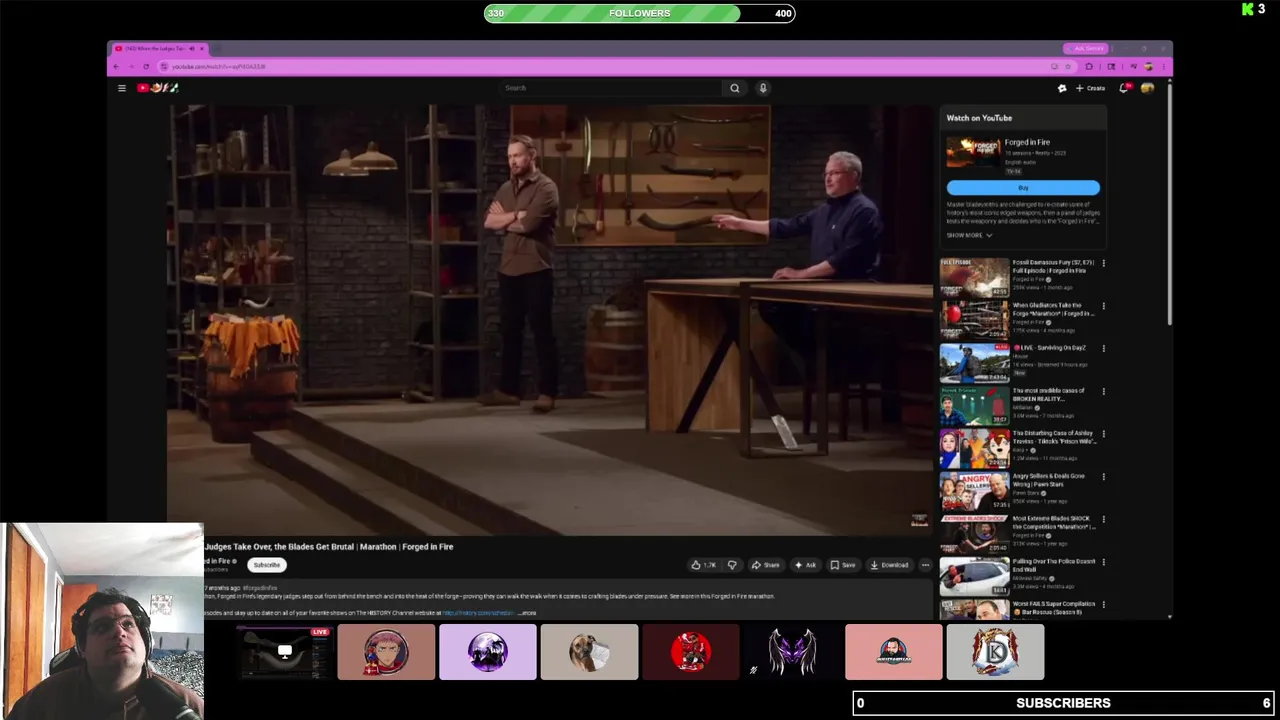Click the followers goal progress bar
Image resolution: width=1280 pixels, height=720 pixels.
point(640,13)
